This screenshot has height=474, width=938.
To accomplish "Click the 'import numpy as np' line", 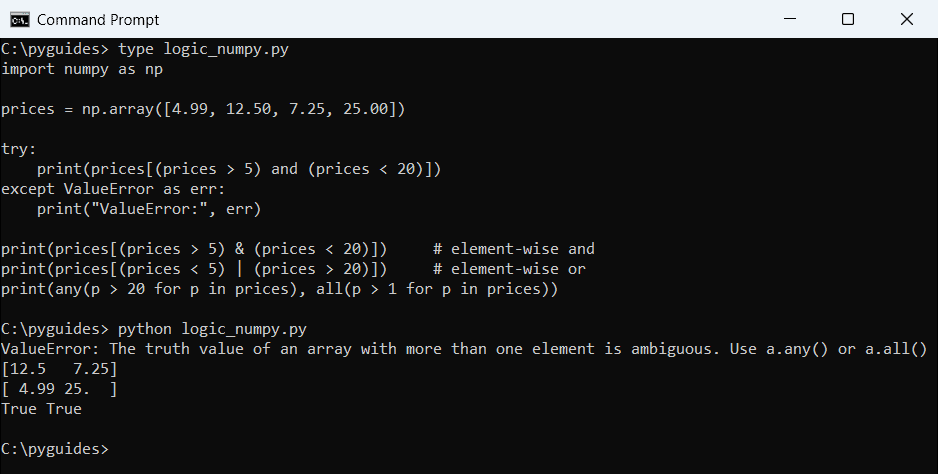I will [x=82, y=69].
